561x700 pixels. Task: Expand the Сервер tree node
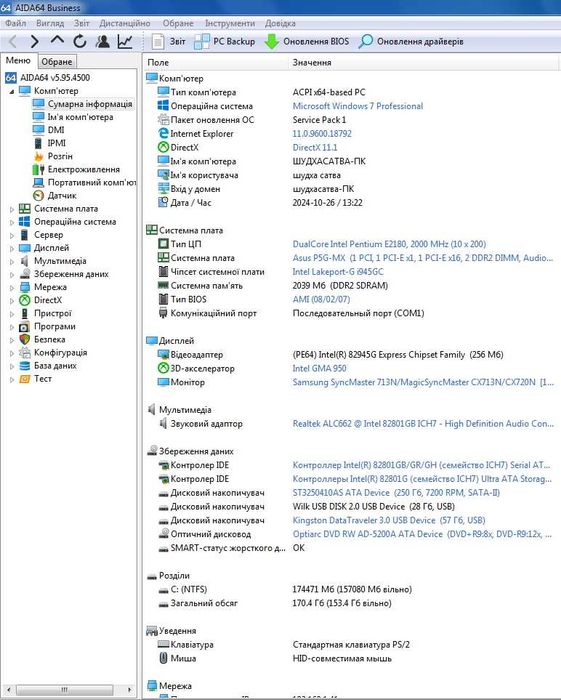(x=12, y=235)
